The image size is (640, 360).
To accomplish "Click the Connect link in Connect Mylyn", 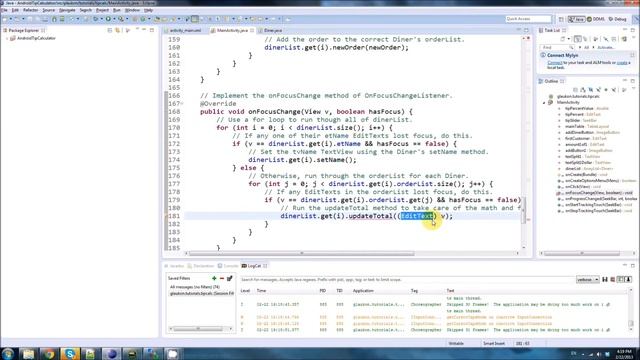I will coord(555,62).
